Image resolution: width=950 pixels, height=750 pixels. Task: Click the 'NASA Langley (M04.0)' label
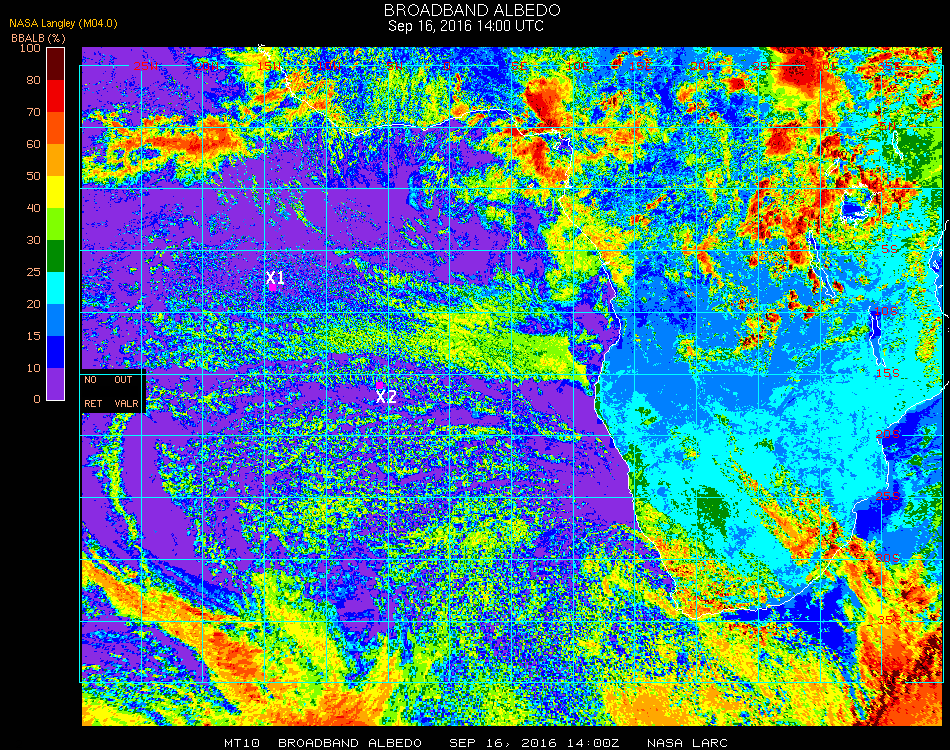click(x=63, y=24)
